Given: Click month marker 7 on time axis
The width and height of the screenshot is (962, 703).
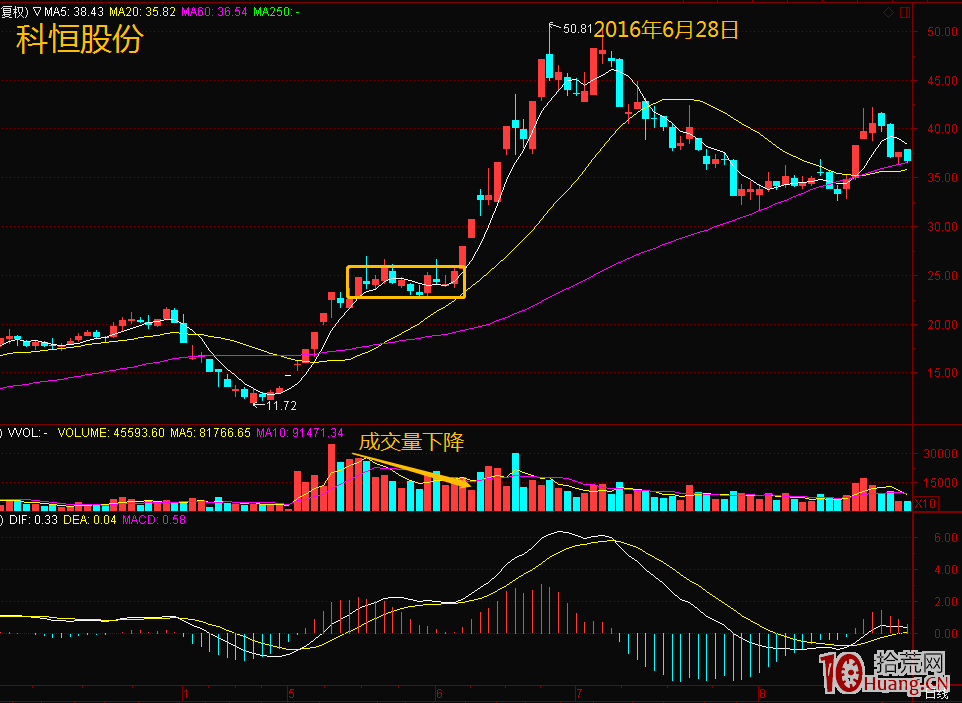Looking at the screenshot, I should tap(579, 694).
